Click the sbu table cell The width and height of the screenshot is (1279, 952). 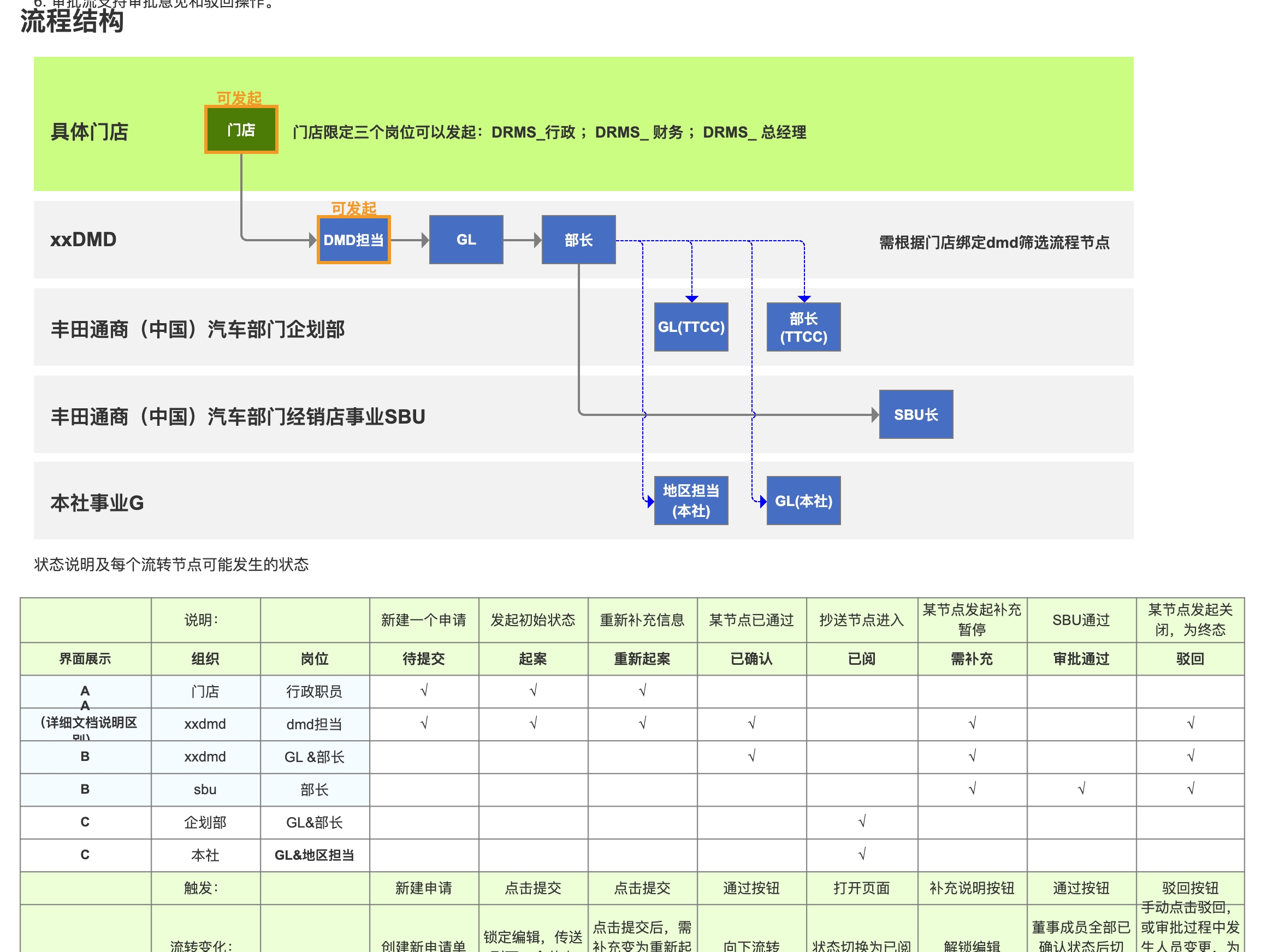pyautogui.click(x=205, y=789)
